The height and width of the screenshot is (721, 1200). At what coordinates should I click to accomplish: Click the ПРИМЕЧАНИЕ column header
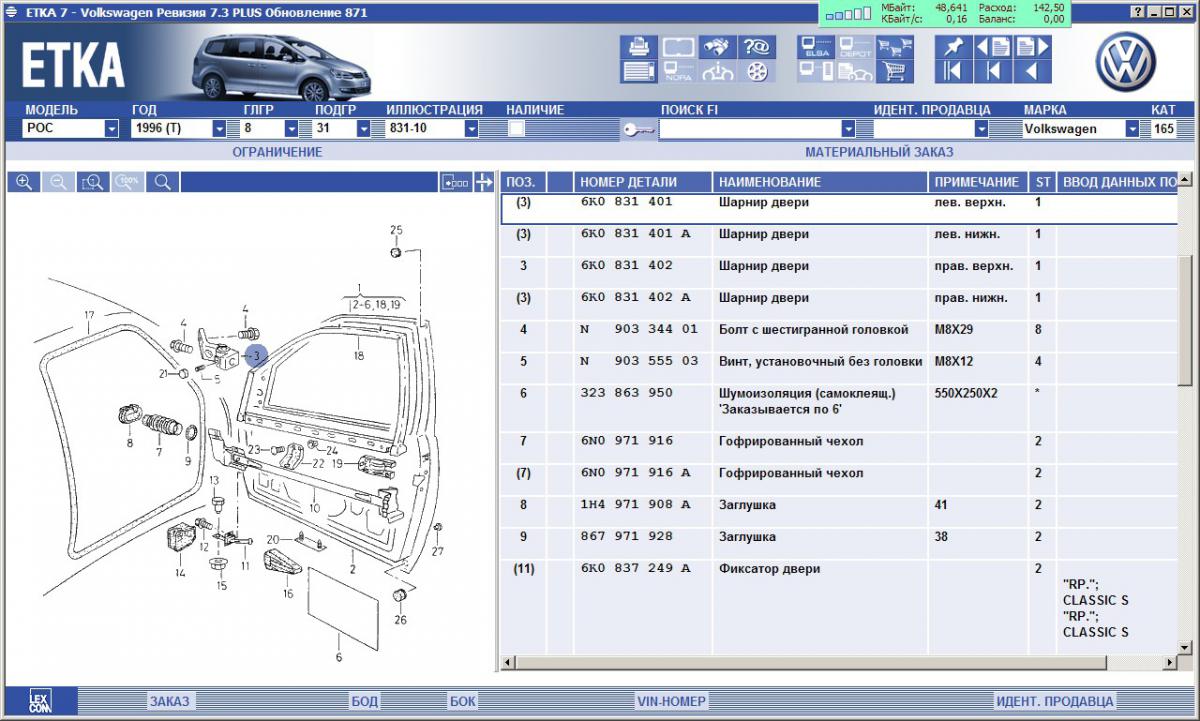(x=977, y=182)
